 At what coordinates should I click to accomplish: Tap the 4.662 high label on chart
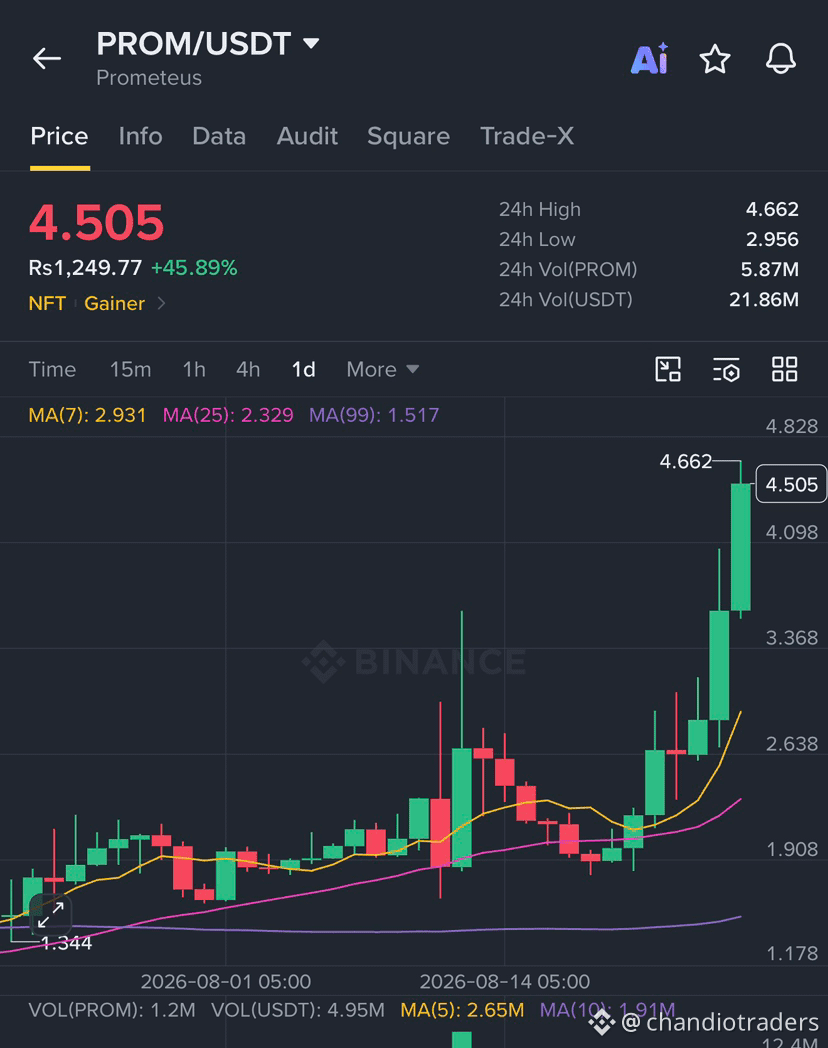pyautogui.click(x=686, y=462)
